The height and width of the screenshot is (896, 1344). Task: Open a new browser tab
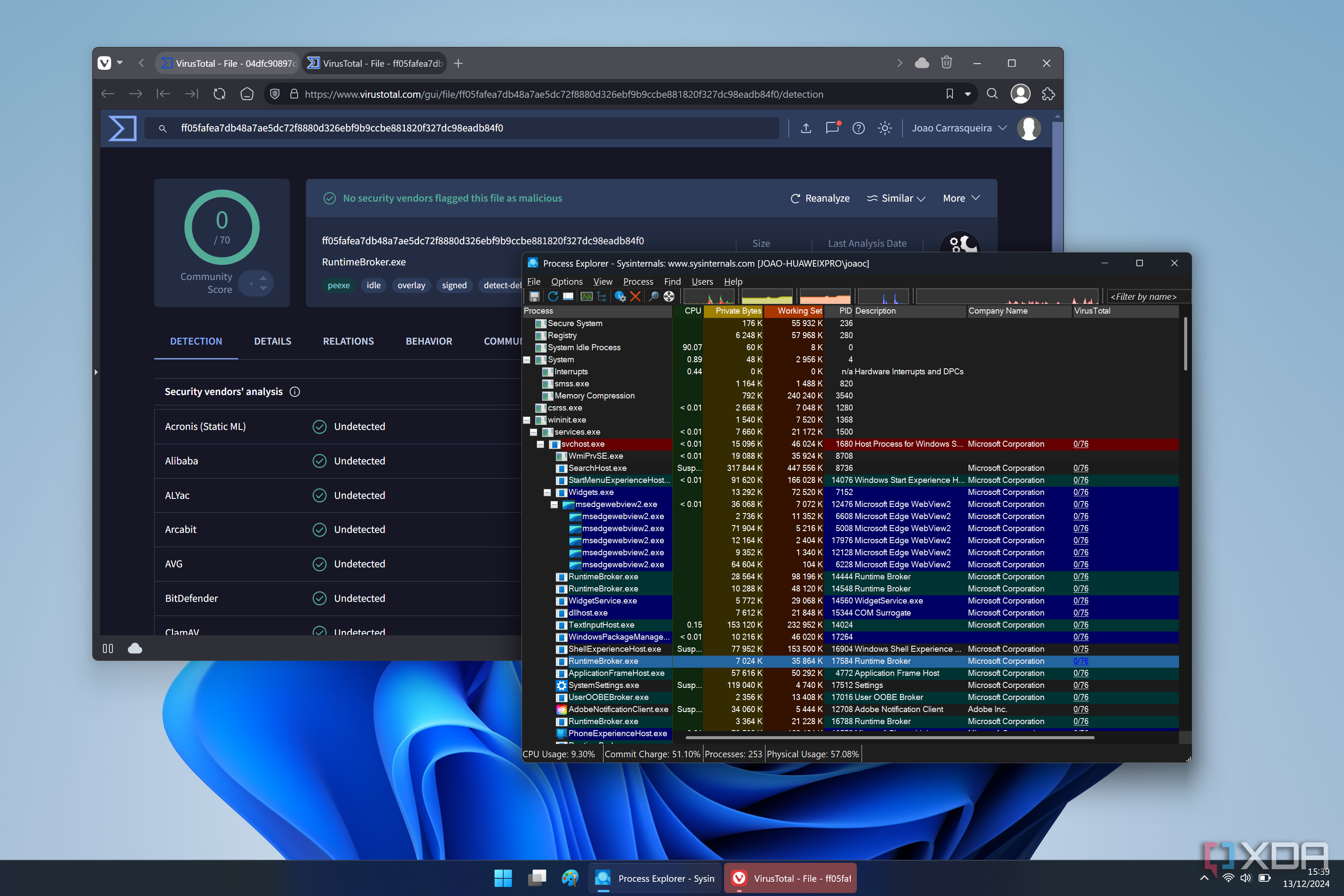pos(458,63)
